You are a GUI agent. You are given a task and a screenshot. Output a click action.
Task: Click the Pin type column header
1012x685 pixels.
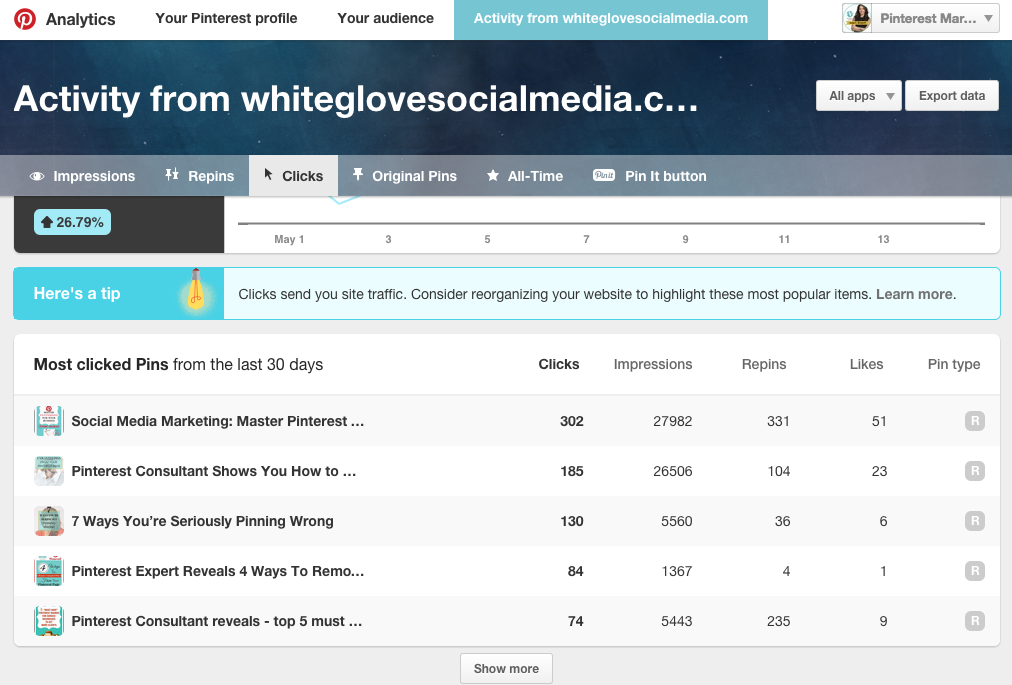(954, 364)
